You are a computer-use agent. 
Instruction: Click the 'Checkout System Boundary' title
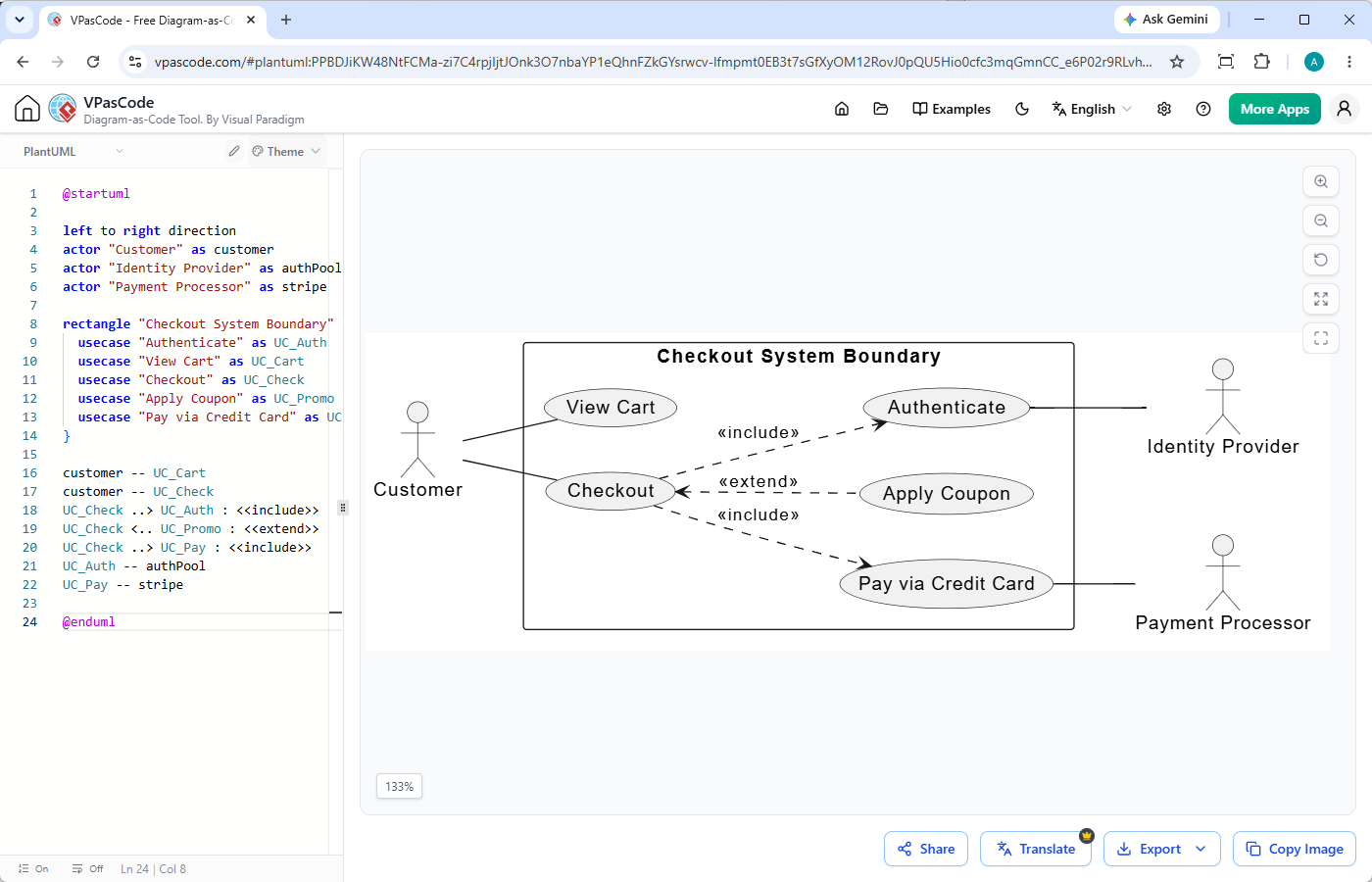click(x=799, y=357)
